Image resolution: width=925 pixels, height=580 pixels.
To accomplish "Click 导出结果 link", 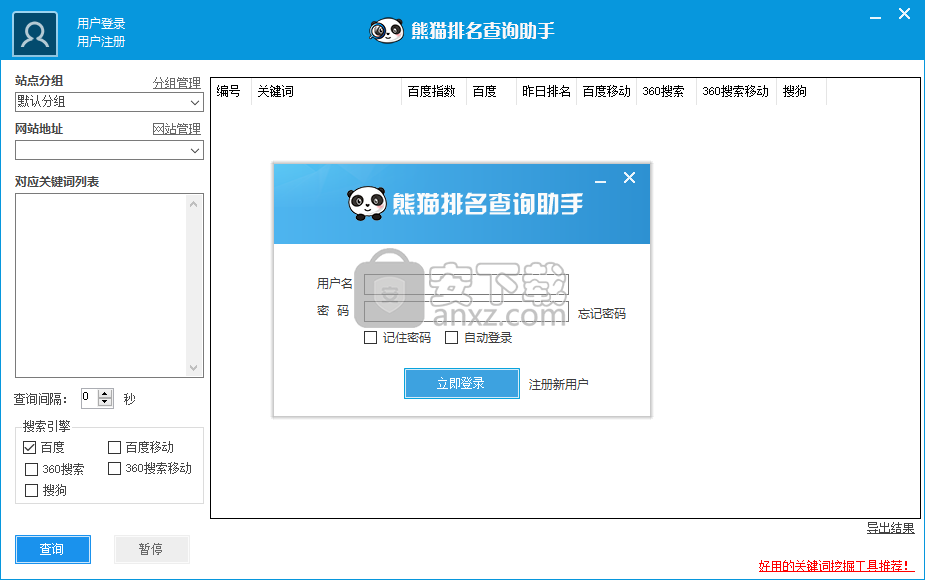I will (890, 528).
